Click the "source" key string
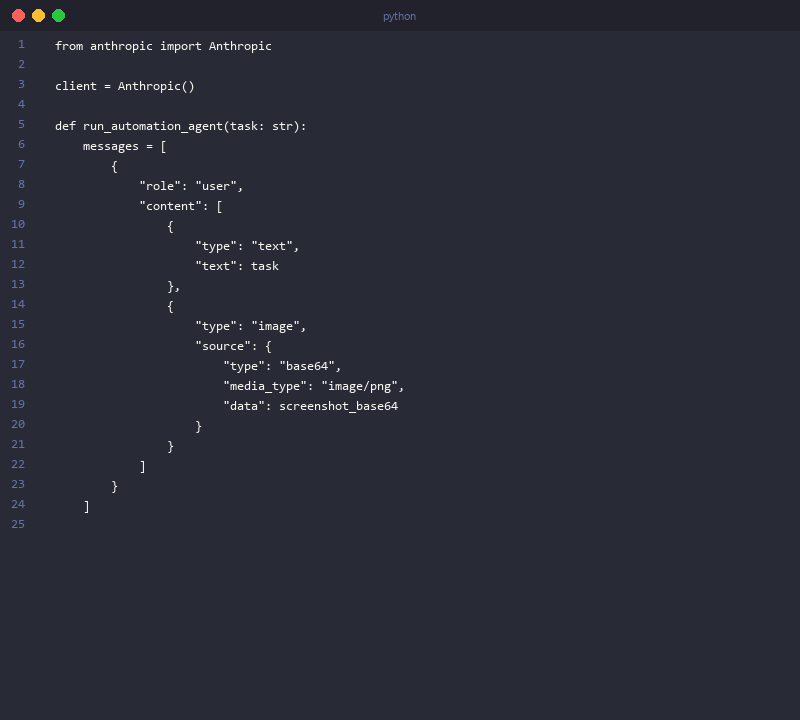 [223, 346]
